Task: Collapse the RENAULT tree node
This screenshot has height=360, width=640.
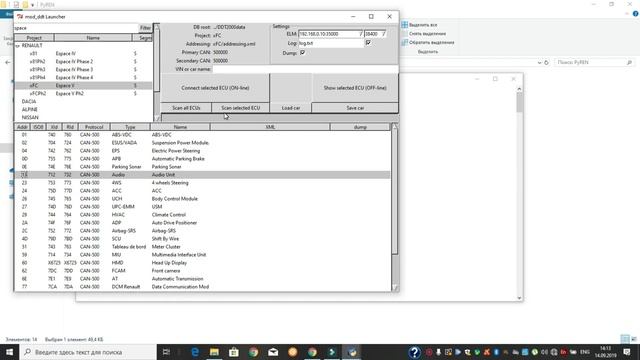Action: 18,46
